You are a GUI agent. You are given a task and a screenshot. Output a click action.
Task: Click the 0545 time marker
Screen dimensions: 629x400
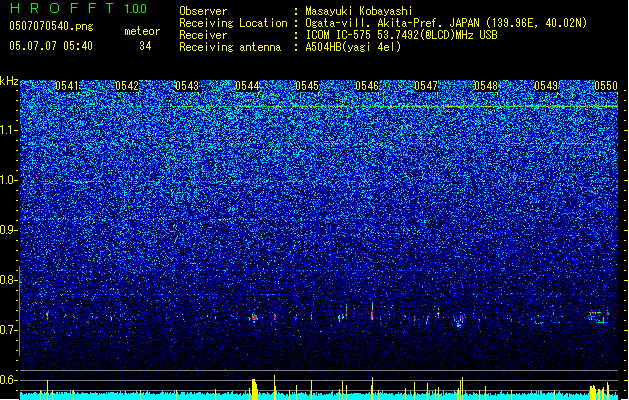pyautogui.click(x=307, y=86)
